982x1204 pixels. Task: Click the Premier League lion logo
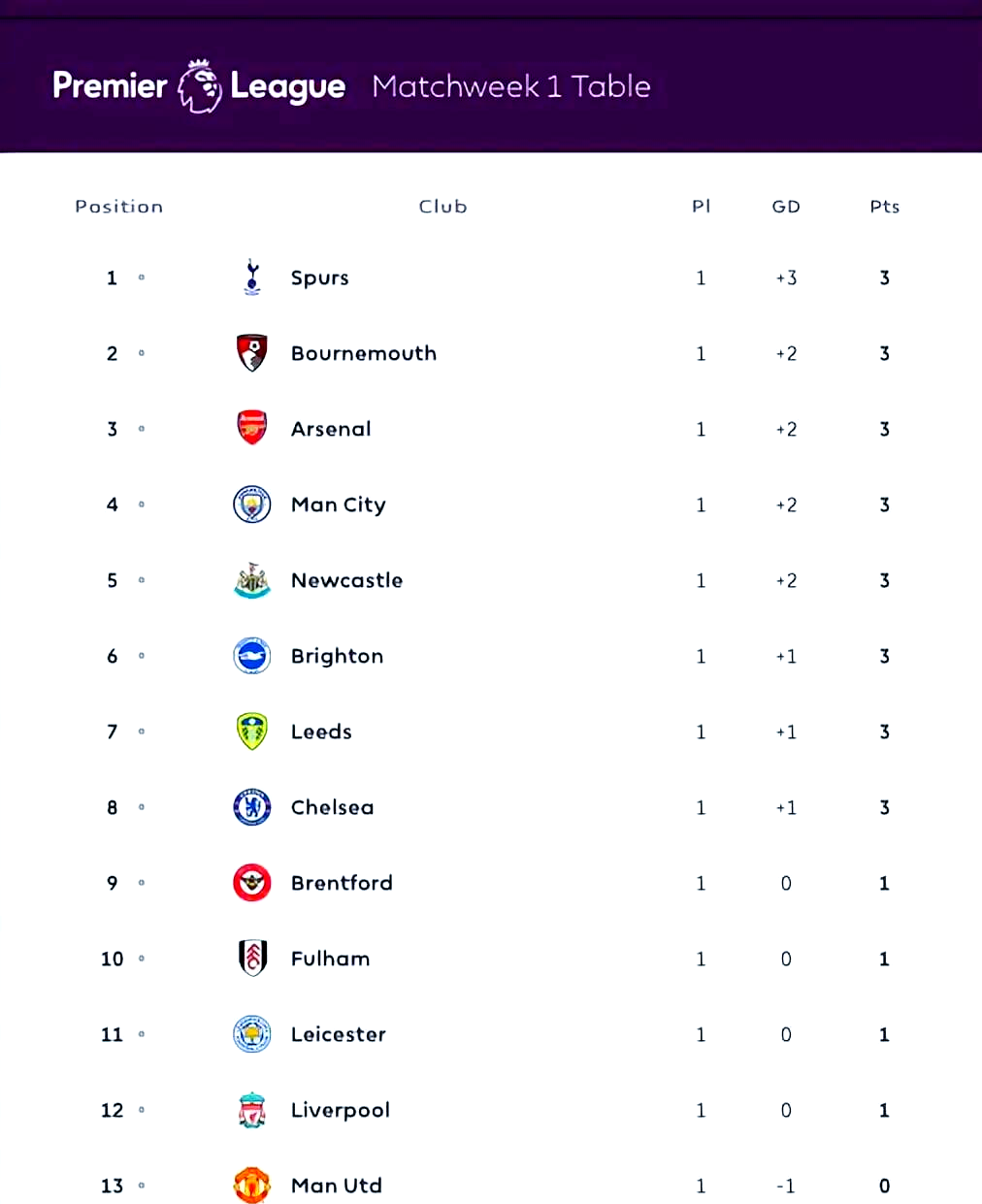[x=200, y=86]
